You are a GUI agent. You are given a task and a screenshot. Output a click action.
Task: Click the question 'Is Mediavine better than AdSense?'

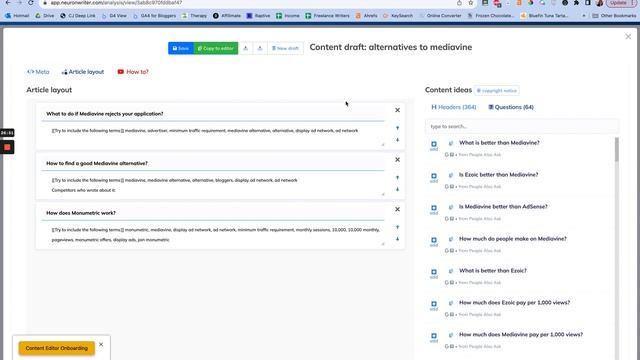click(x=503, y=207)
